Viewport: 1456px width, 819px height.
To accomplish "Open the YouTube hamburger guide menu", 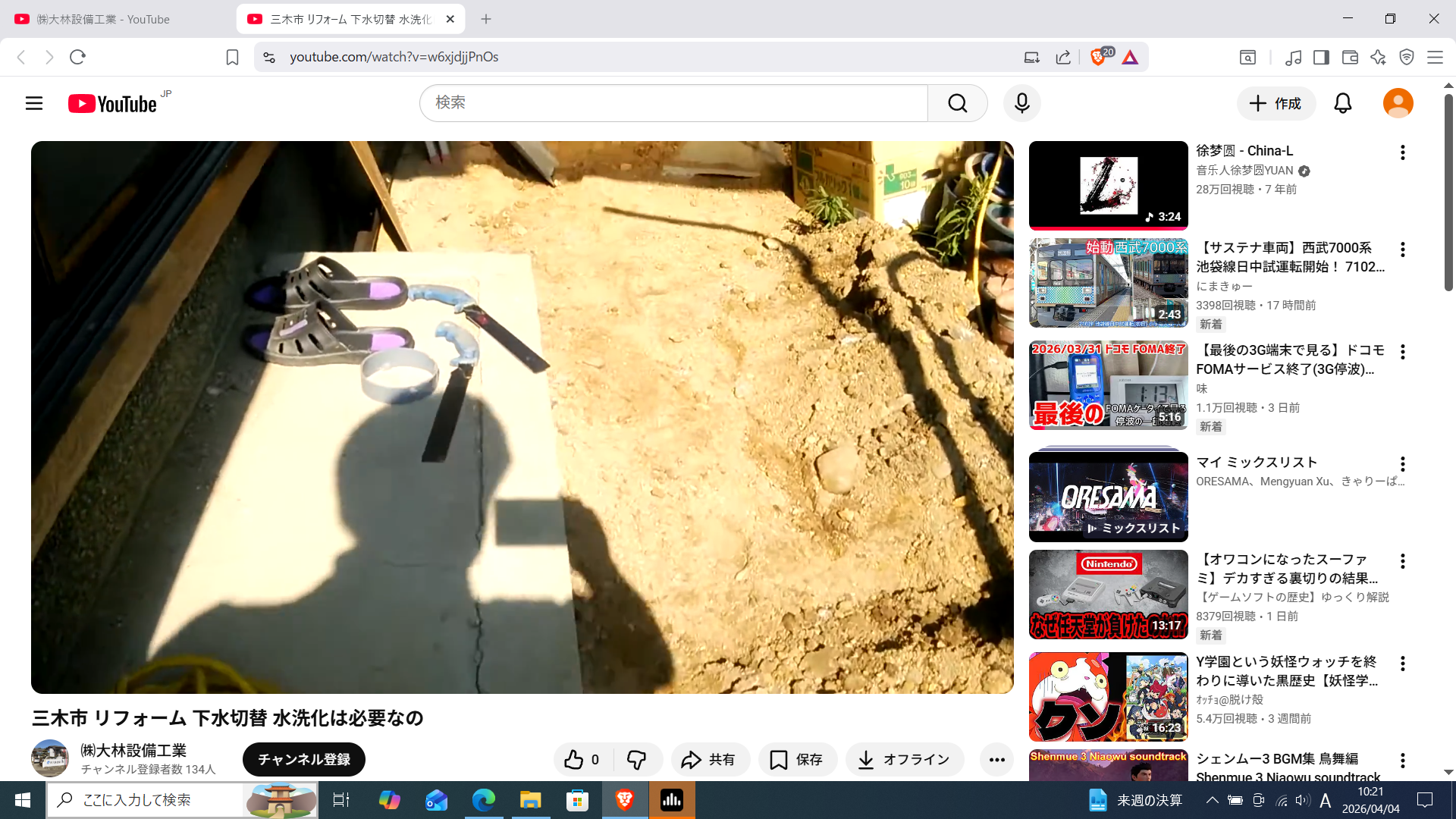I will 34,103.
